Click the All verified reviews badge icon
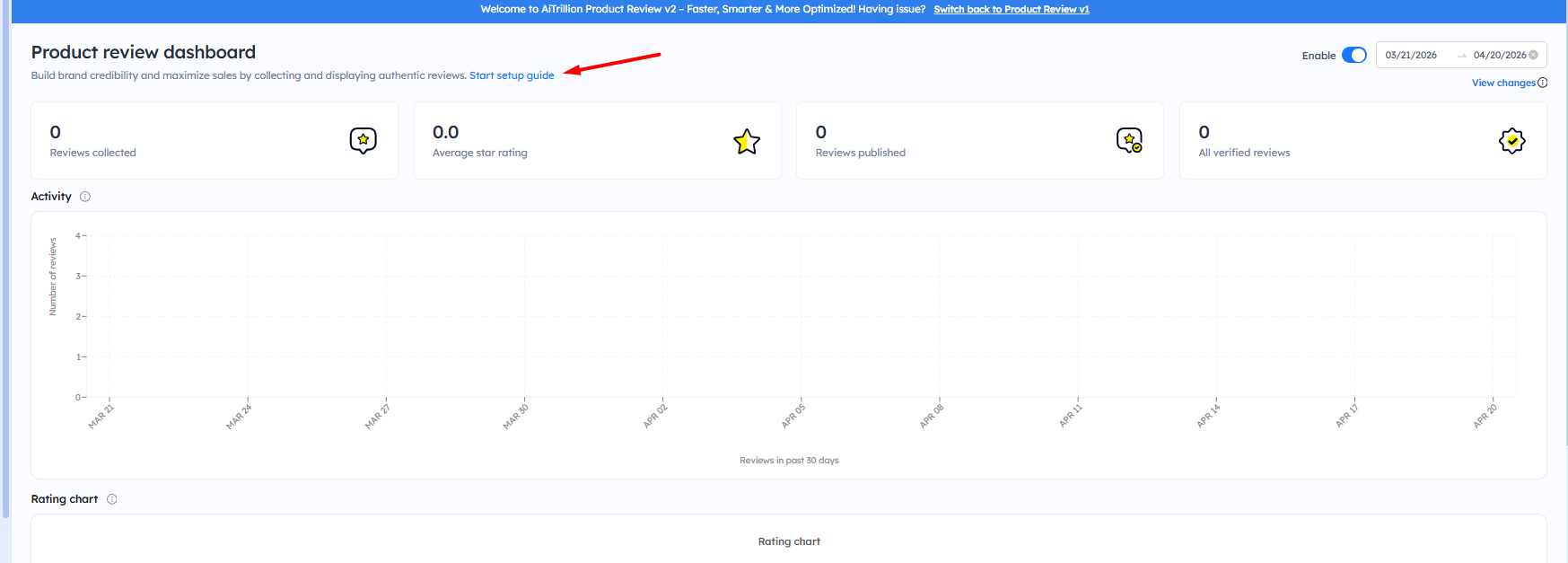Image resolution: width=1568 pixels, height=563 pixels. [x=1511, y=141]
